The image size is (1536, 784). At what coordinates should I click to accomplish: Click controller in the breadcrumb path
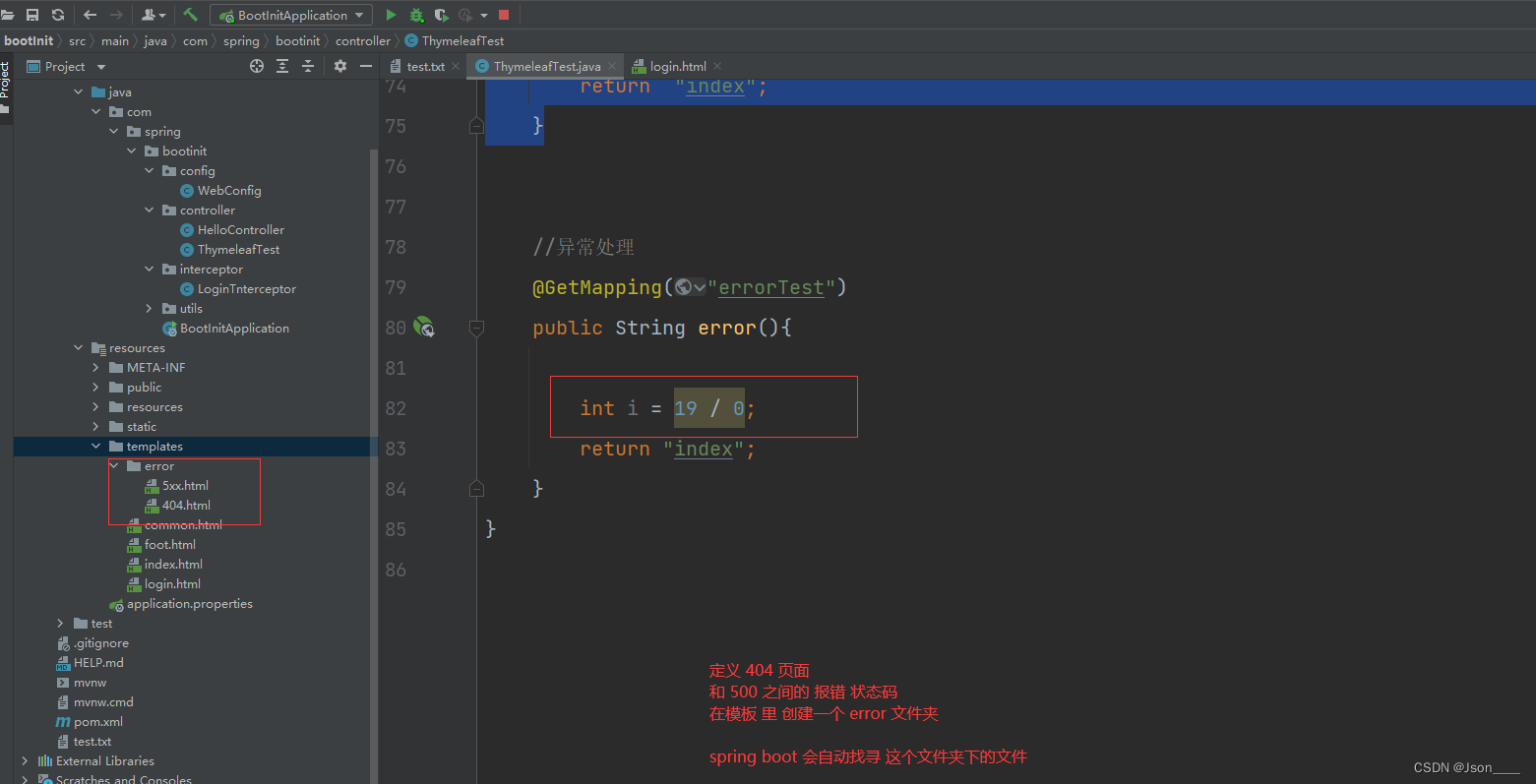point(362,40)
